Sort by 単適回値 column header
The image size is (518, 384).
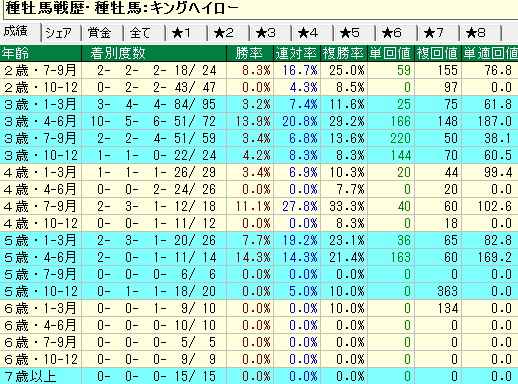[490, 53]
